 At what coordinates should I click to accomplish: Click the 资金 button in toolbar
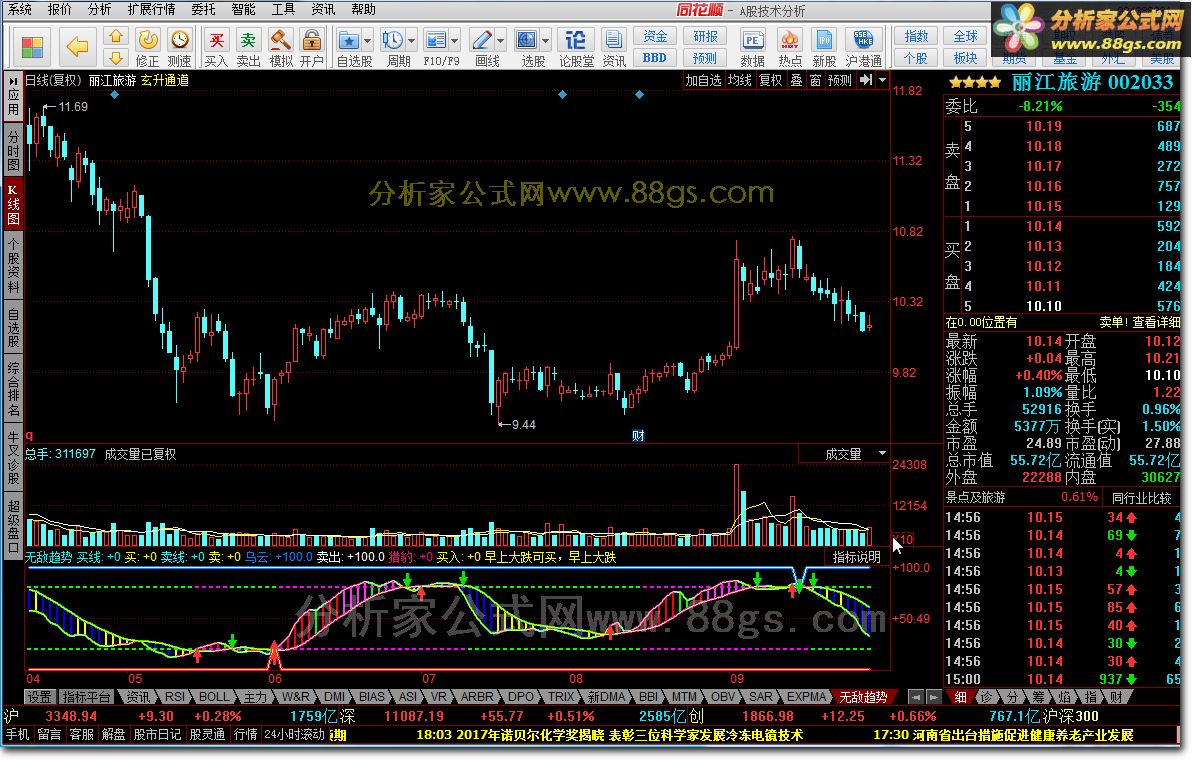coord(654,37)
